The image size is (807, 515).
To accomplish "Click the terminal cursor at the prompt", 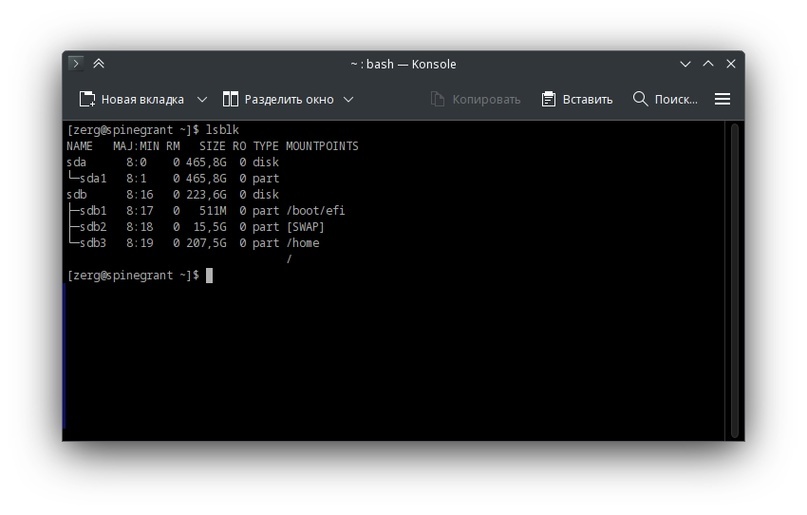I will coord(209,276).
